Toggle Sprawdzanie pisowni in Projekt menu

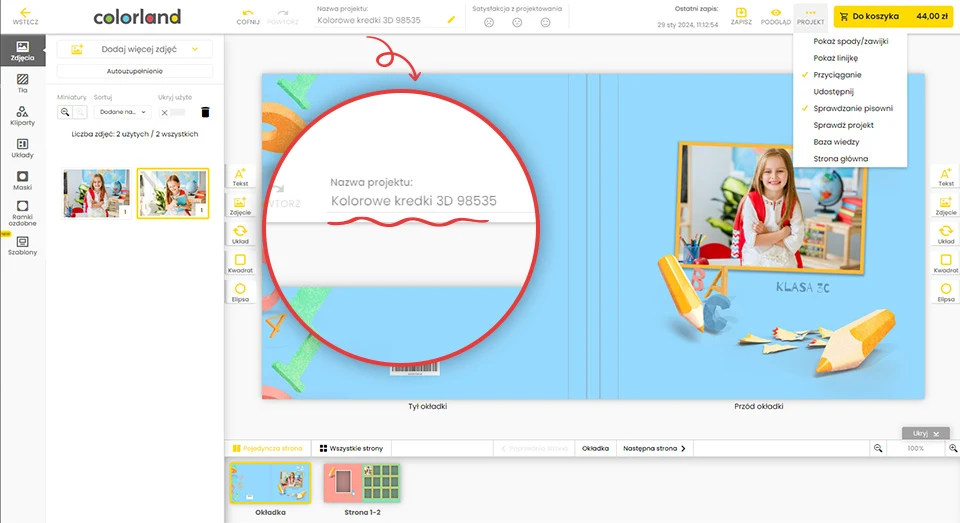(853, 108)
